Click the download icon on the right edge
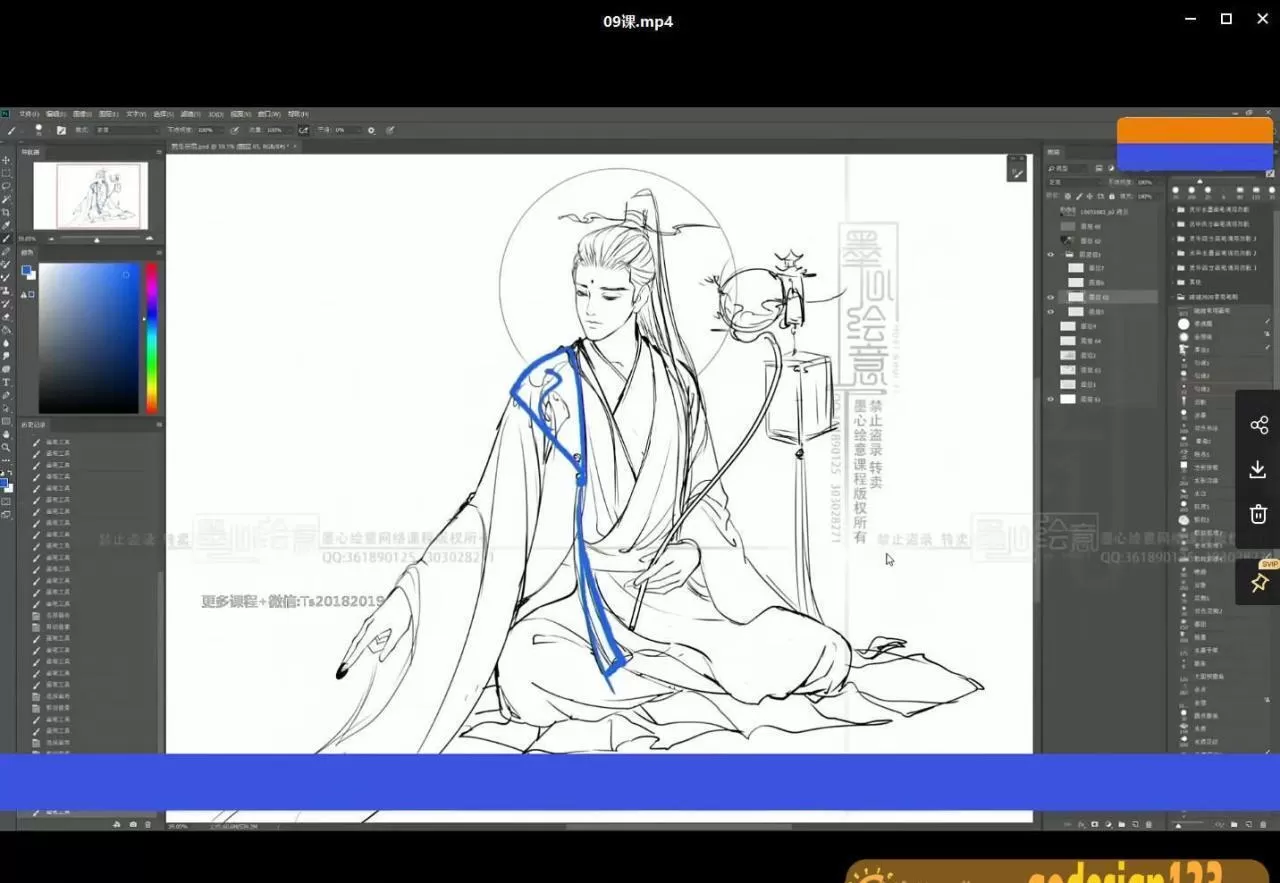The height and width of the screenshot is (883, 1280). click(x=1258, y=469)
